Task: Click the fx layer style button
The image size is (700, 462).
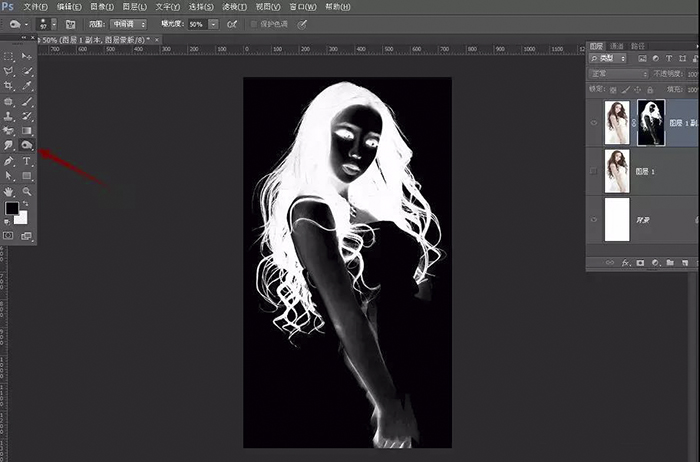Action: click(625, 262)
